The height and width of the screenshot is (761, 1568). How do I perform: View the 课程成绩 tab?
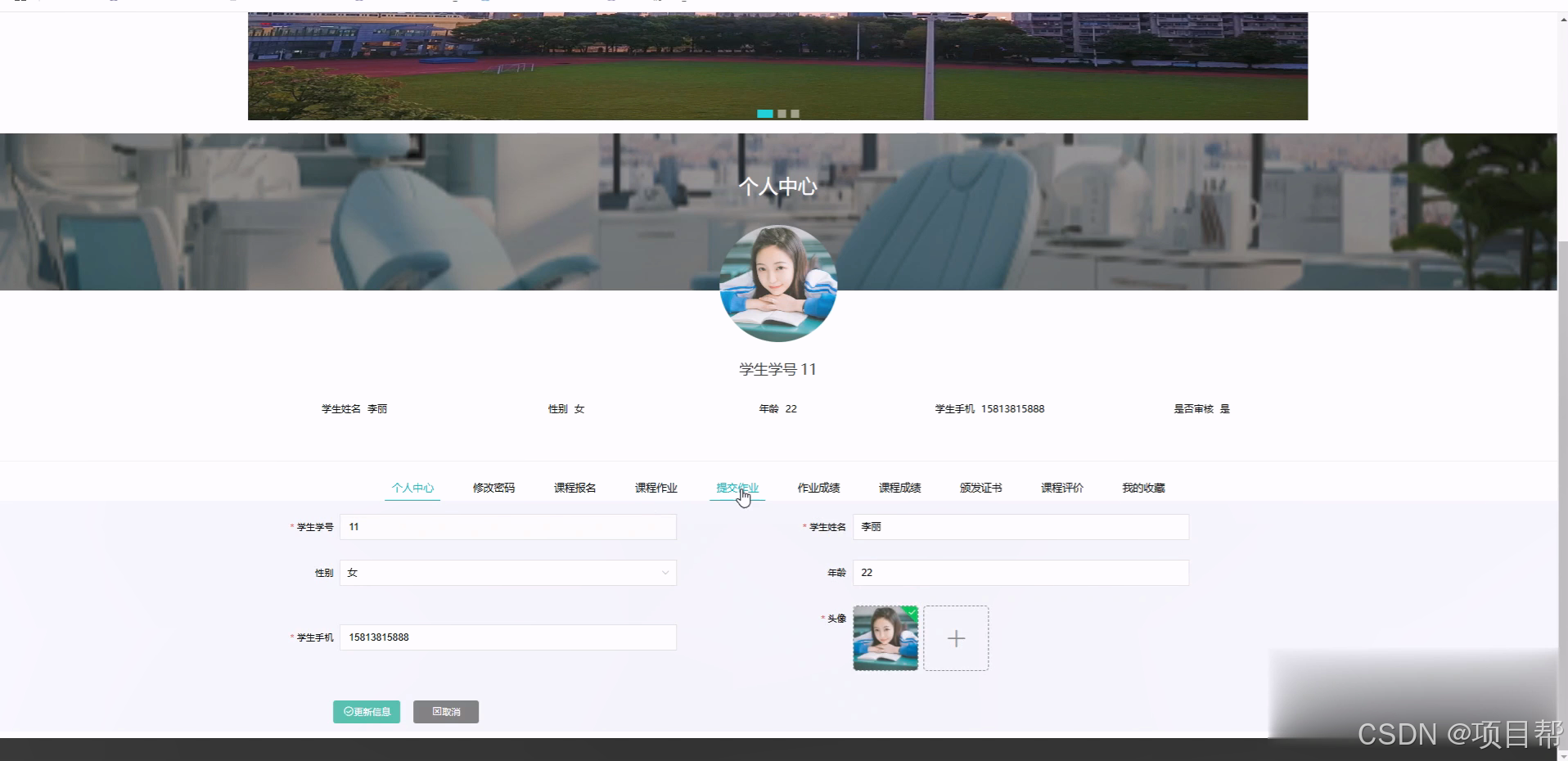pyautogui.click(x=899, y=488)
